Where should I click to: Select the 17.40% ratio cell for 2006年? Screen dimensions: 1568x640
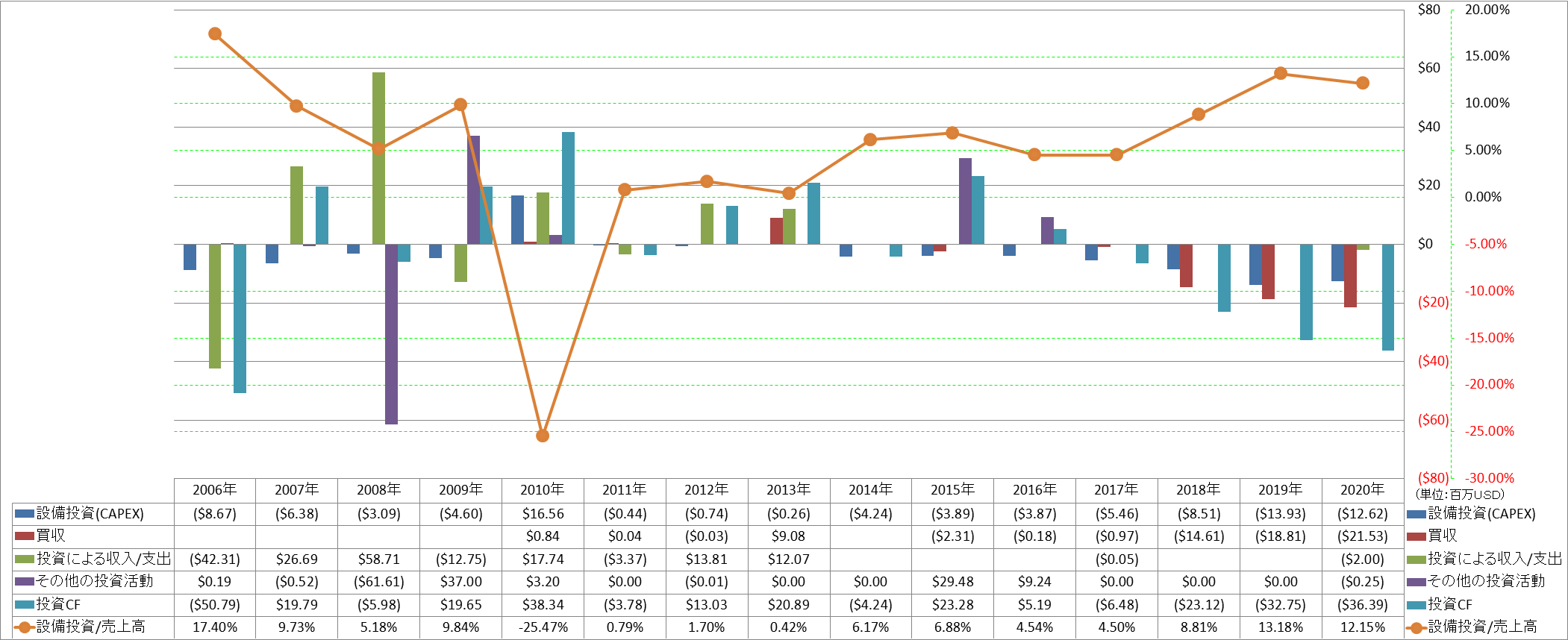pyautogui.click(x=215, y=627)
